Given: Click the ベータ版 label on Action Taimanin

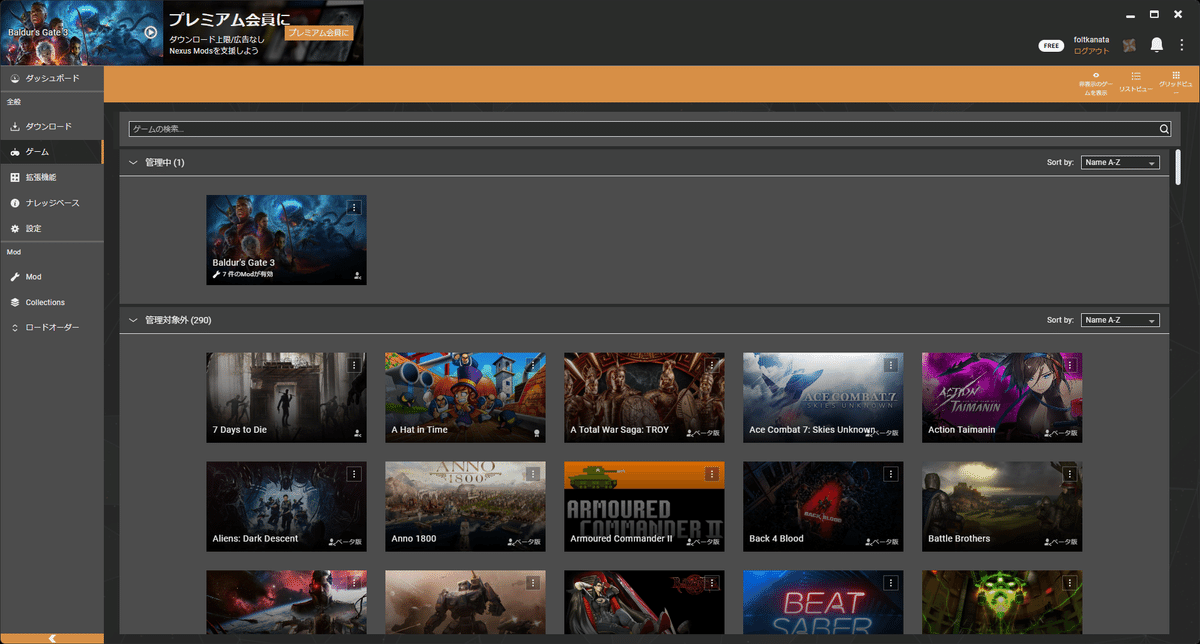Looking at the screenshot, I should pyautogui.click(x=1063, y=433).
